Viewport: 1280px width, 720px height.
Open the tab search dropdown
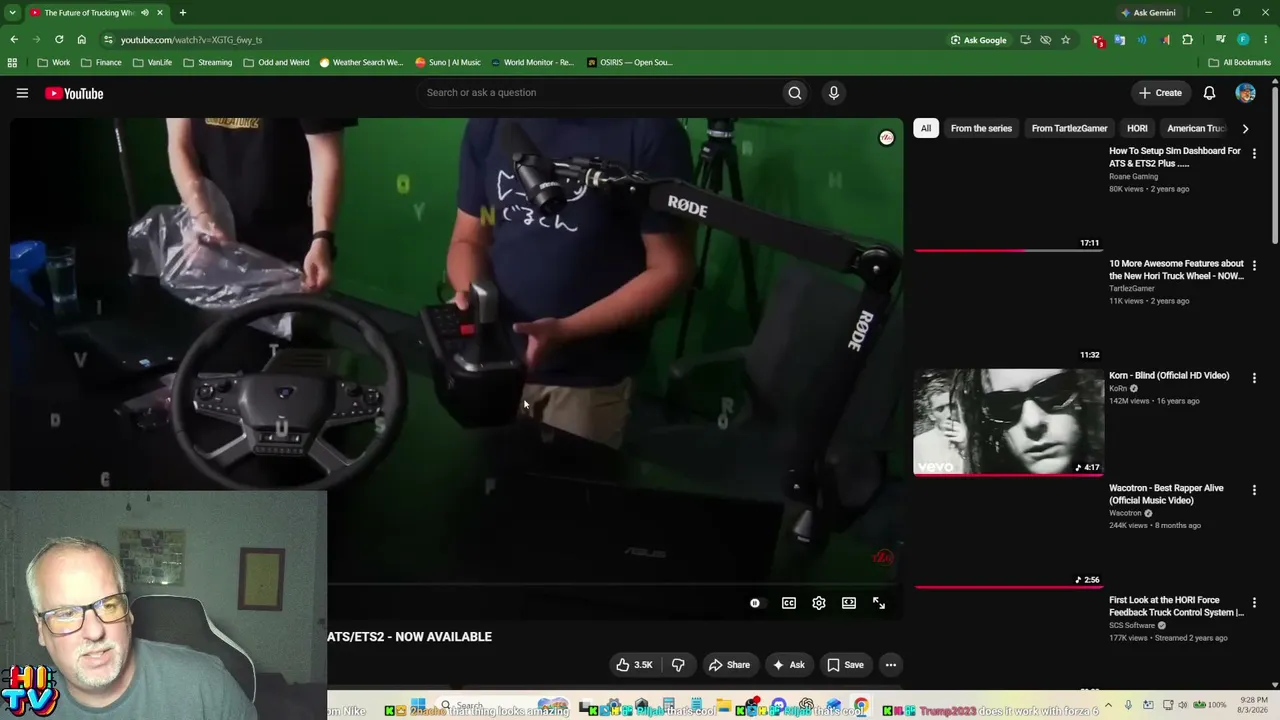[12, 13]
